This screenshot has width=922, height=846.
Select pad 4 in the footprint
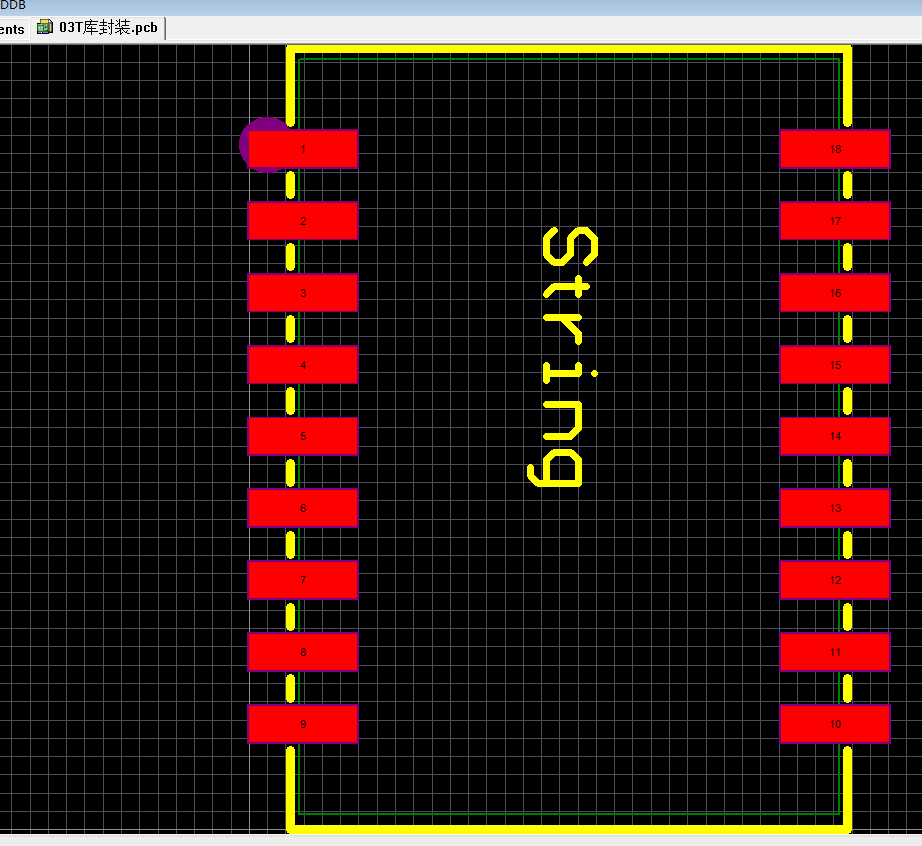303,365
